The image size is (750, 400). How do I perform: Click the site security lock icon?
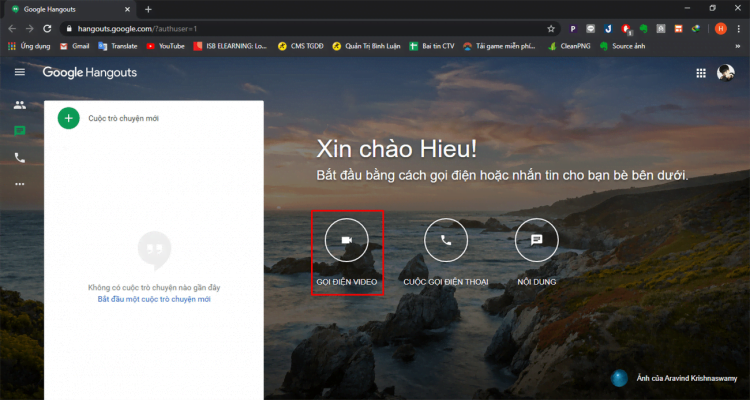click(69, 29)
